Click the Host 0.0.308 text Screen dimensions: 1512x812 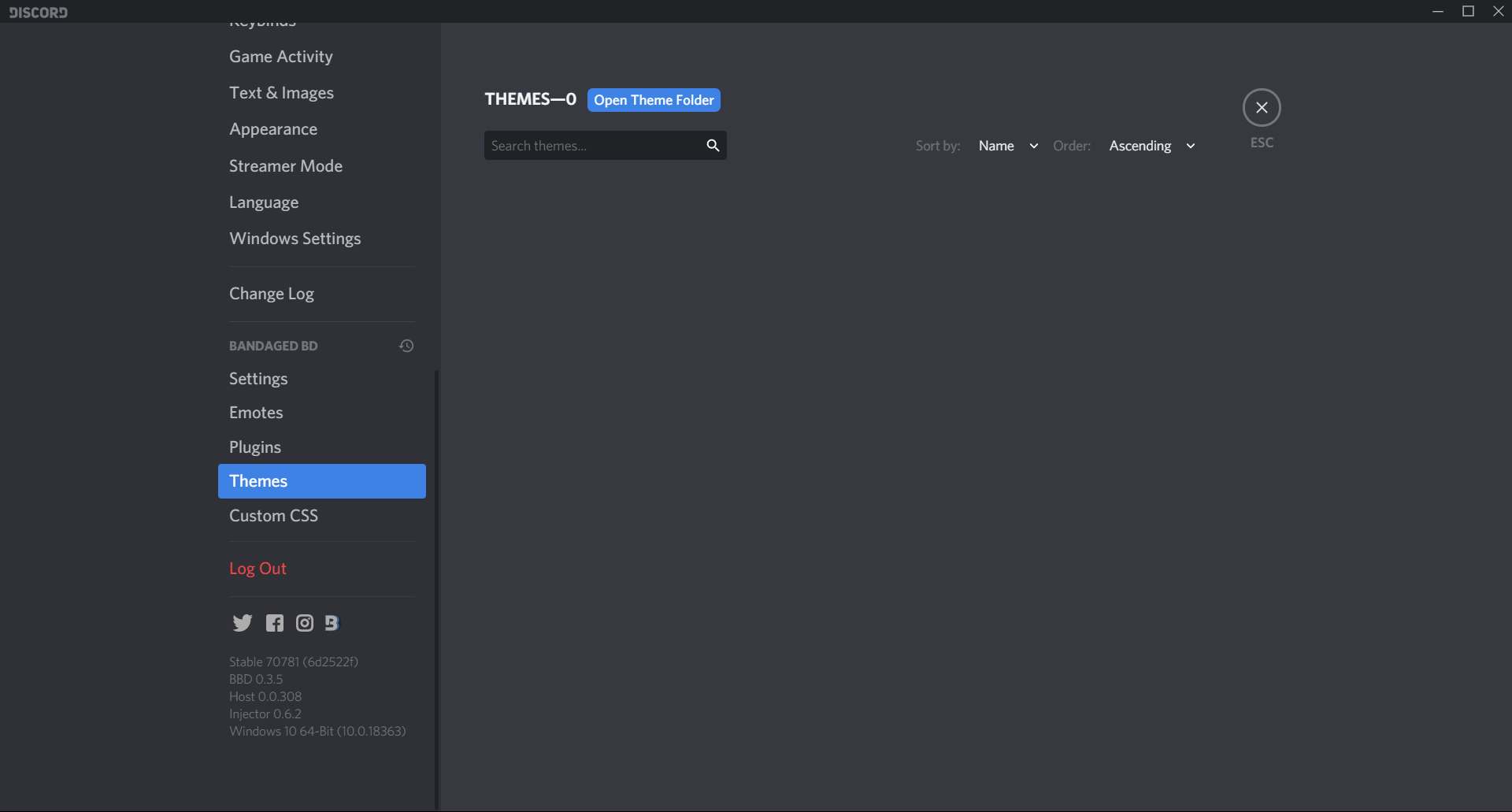pyautogui.click(x=265, y=696)
